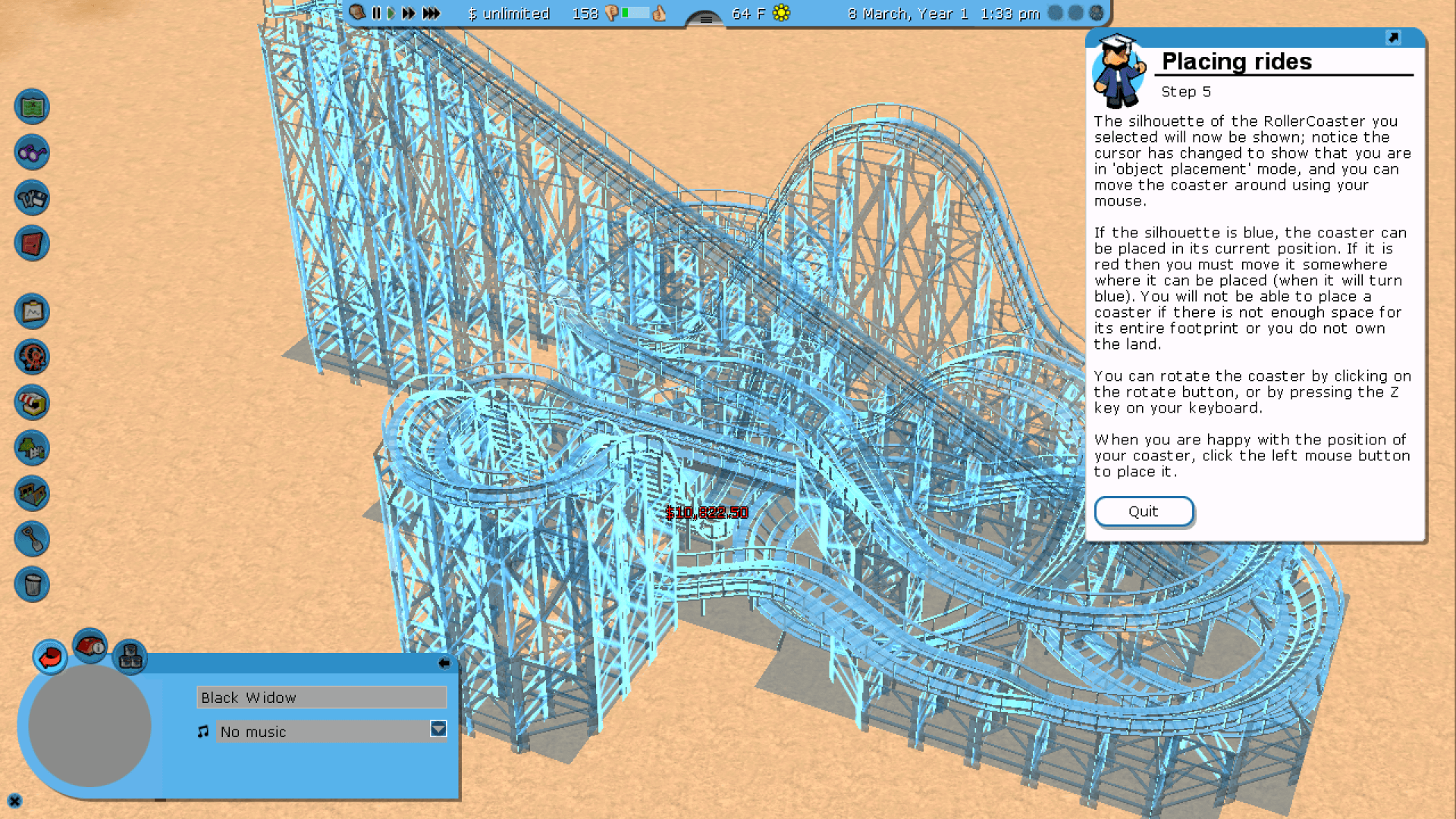Click the trash can delete tool

coord(32,585)
